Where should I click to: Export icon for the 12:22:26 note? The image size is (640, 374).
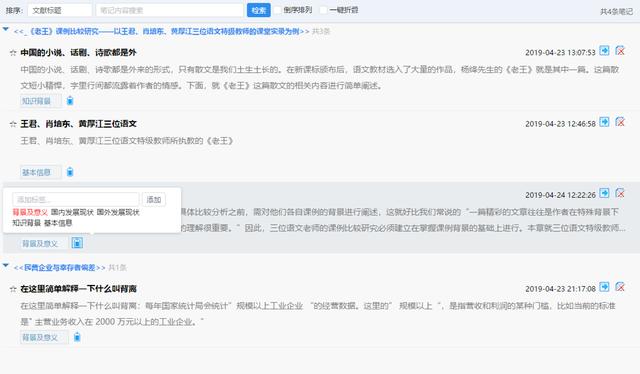coord(604,193)
